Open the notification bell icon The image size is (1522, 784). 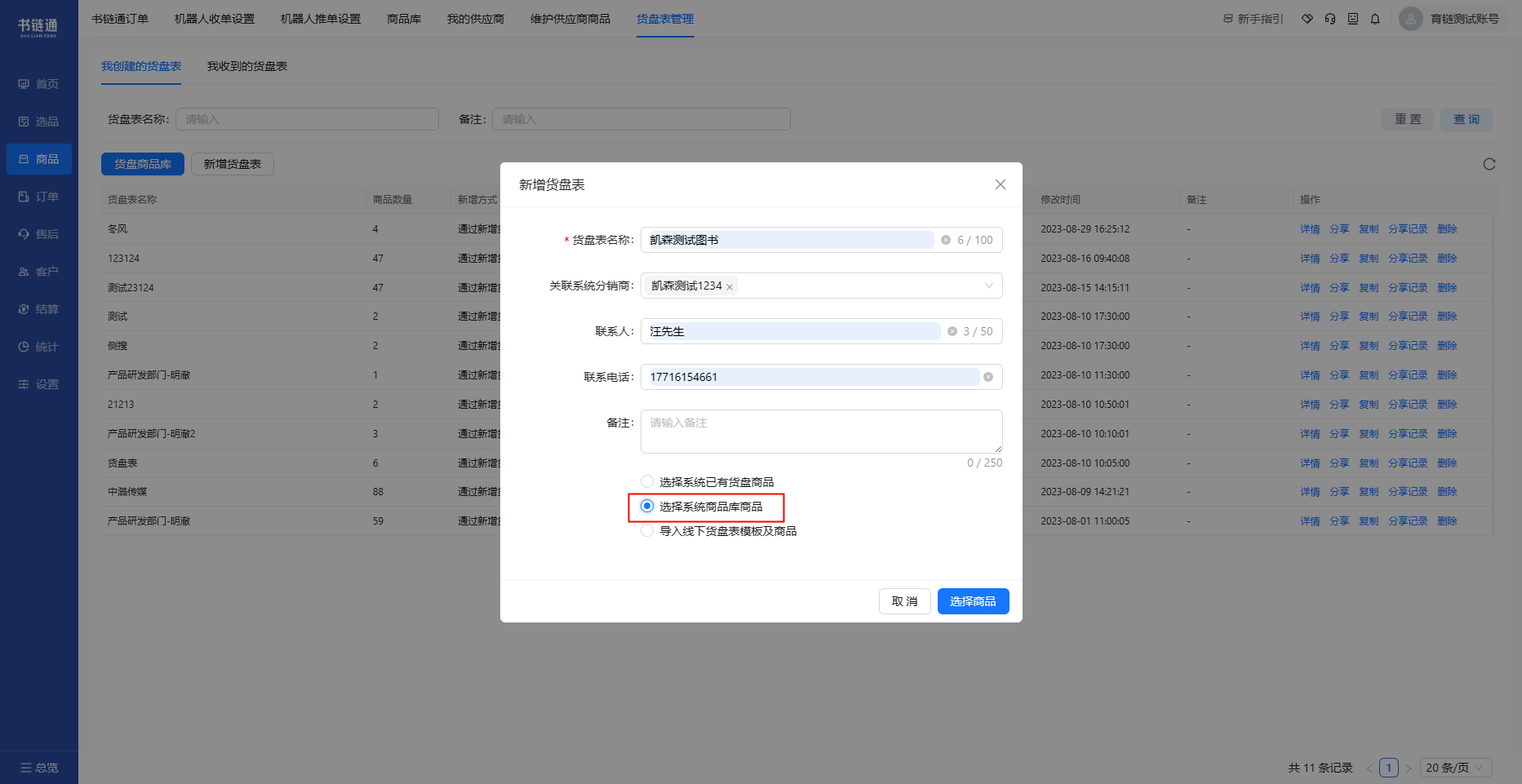pos(1375,19)
